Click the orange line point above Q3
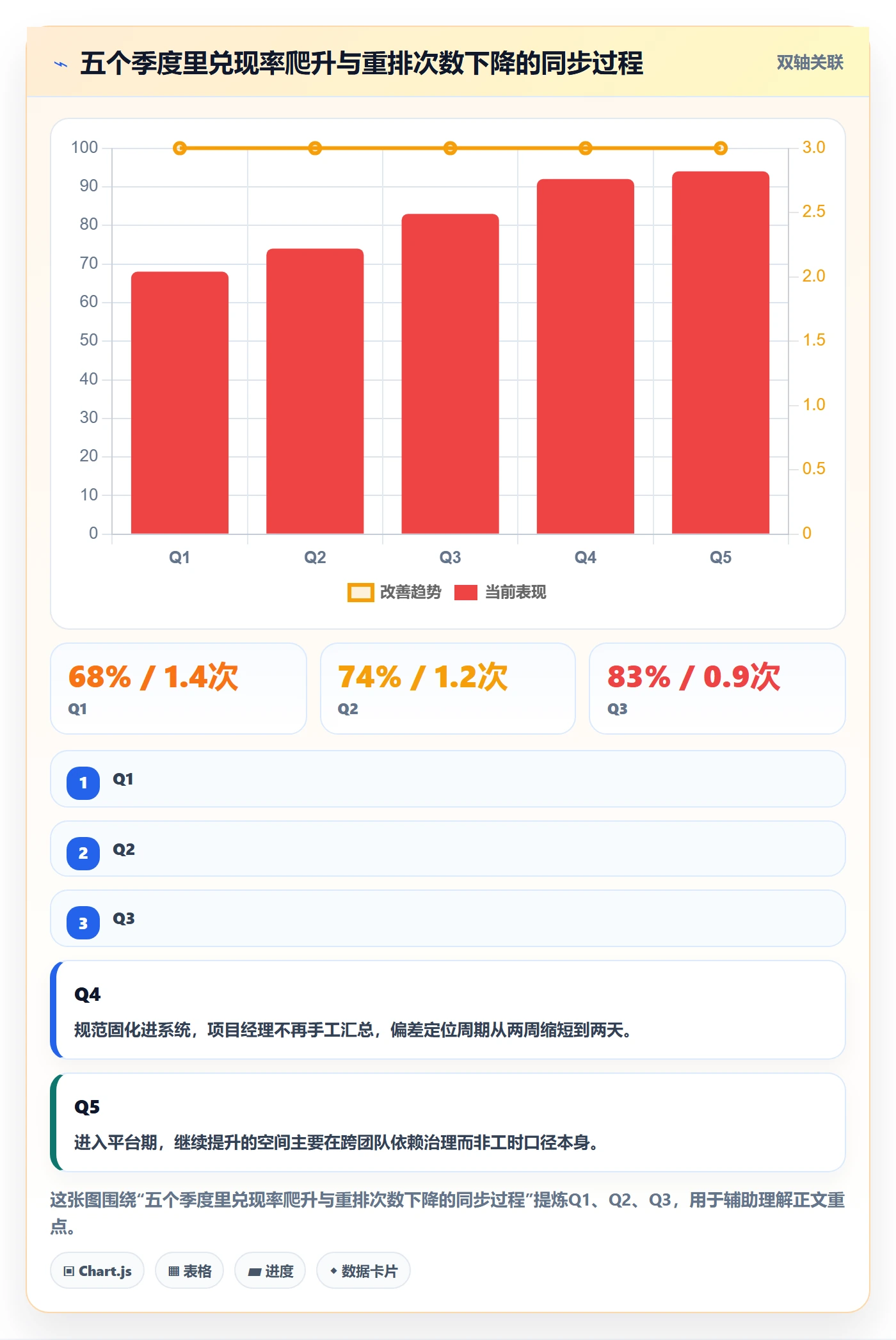Screen dimensions: 896x1340 click(x=450, y=148)
